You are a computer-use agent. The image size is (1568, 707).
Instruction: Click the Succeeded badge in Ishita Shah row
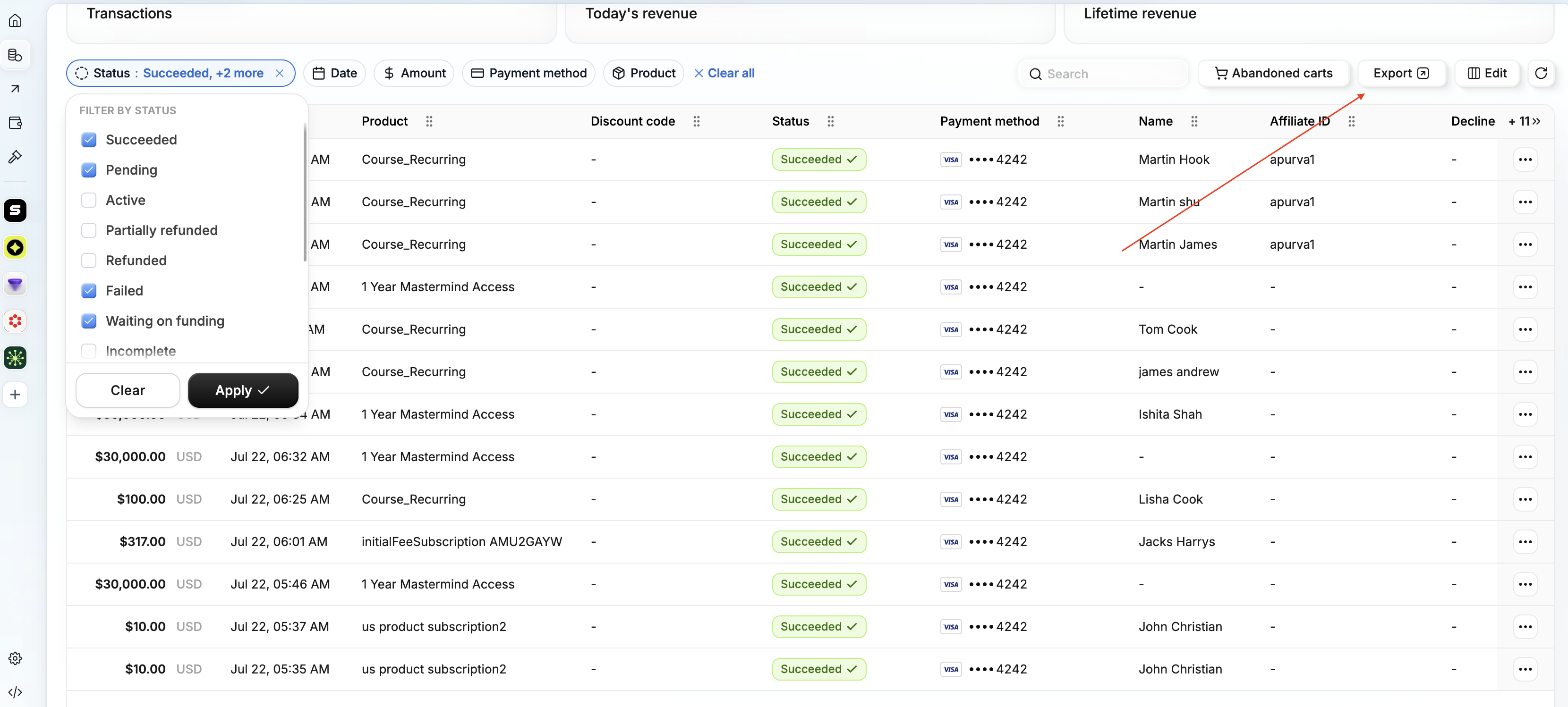pyautogui.click(x=818, y=414)
